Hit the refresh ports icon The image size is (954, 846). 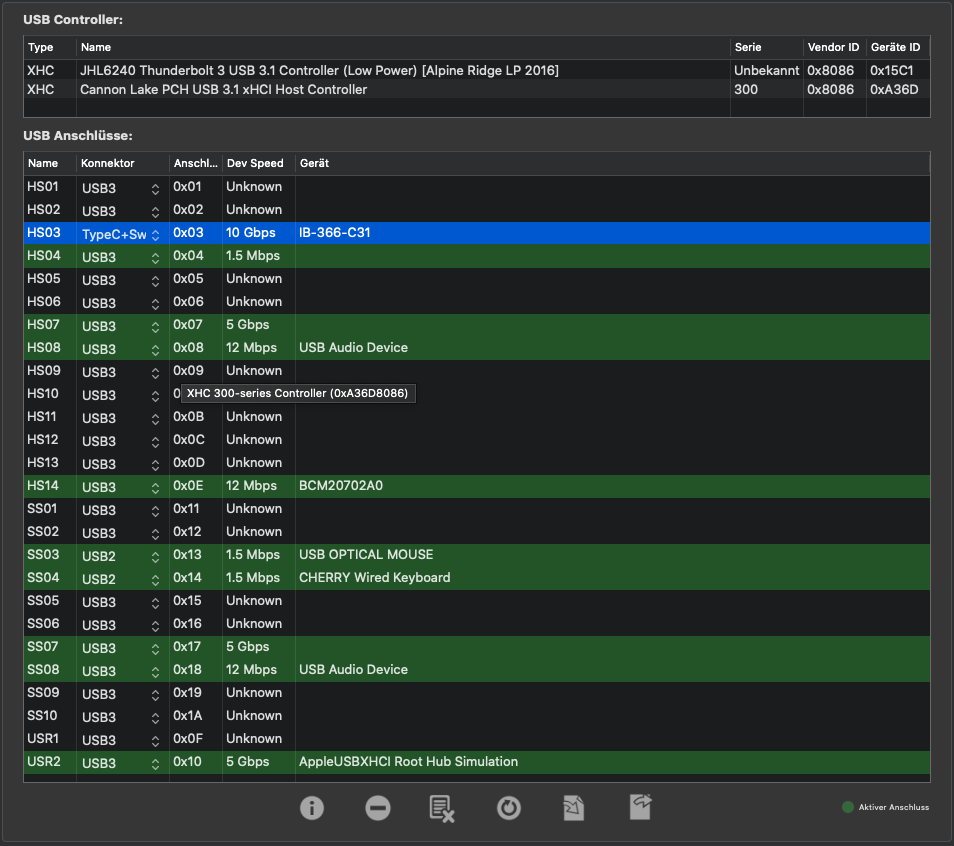pos(509,808)
